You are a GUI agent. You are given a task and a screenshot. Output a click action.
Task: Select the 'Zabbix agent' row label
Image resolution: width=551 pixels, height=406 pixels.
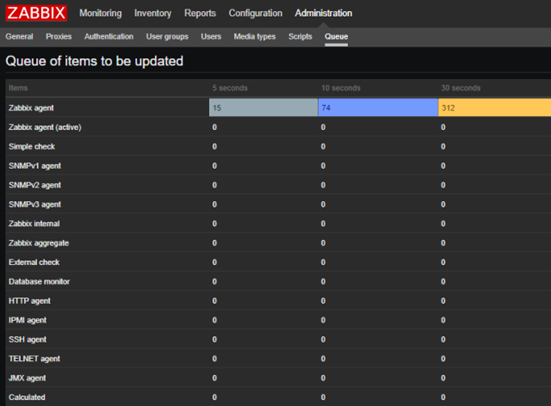(31, 108)
